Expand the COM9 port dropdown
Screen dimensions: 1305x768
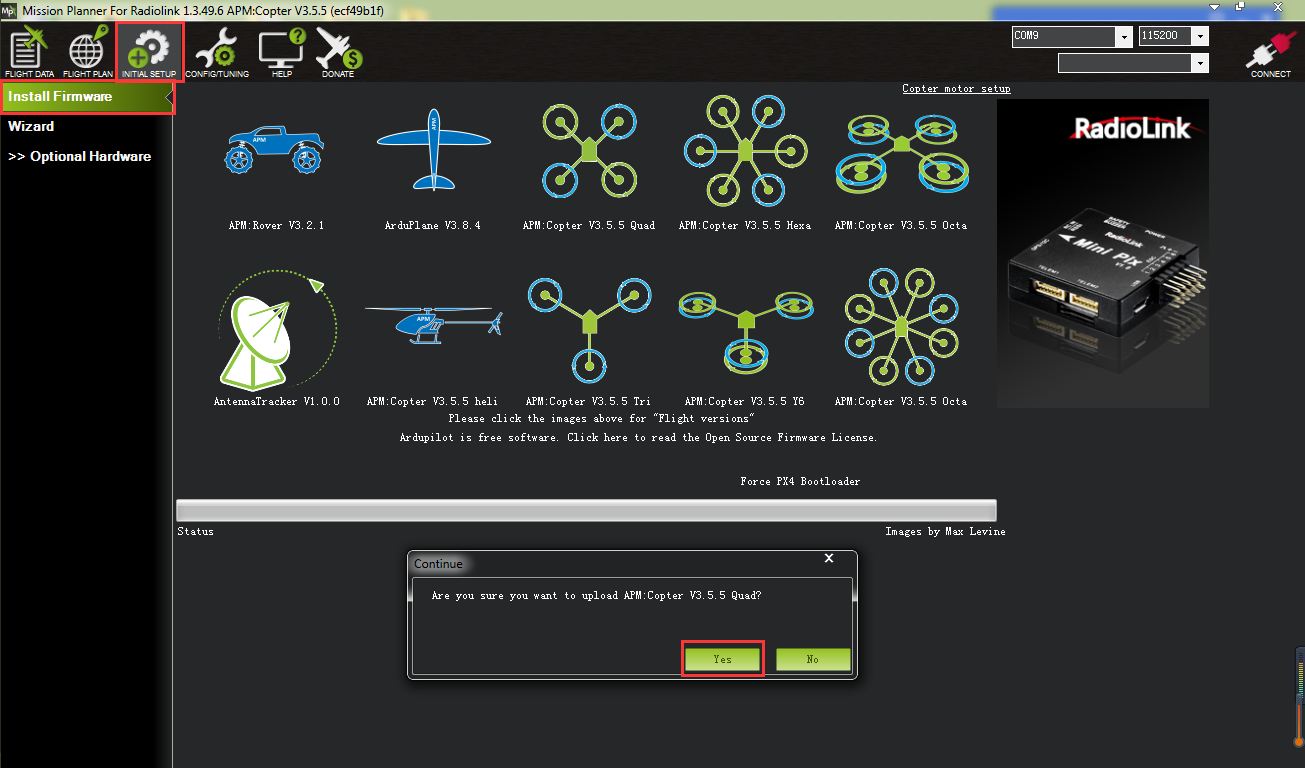(1123, 37)
